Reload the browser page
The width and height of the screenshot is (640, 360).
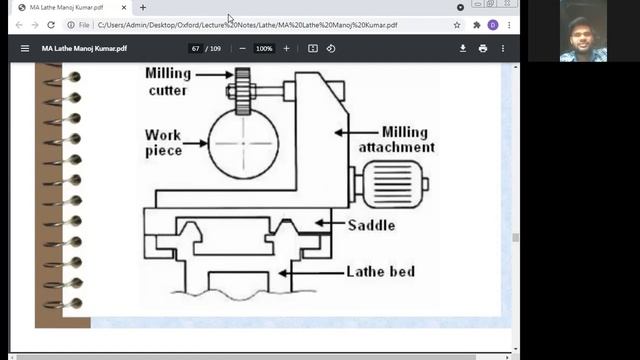(51, 25)
